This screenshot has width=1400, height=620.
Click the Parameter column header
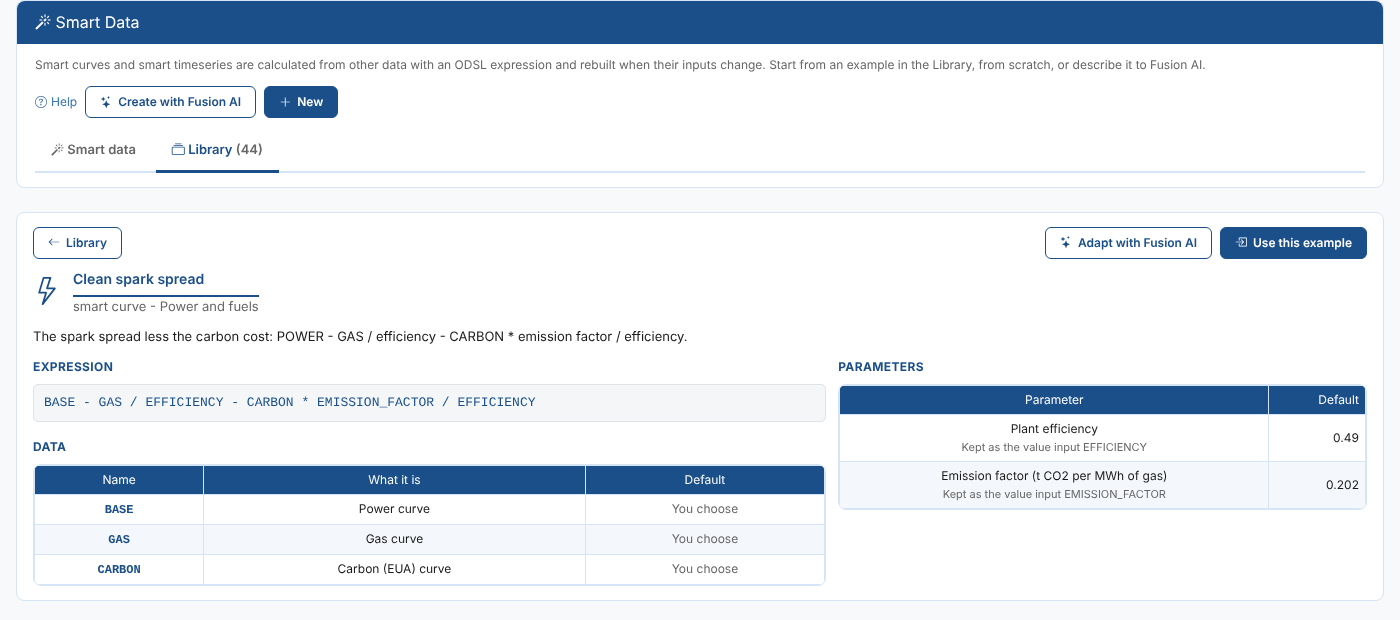[x=1054, y=400]
